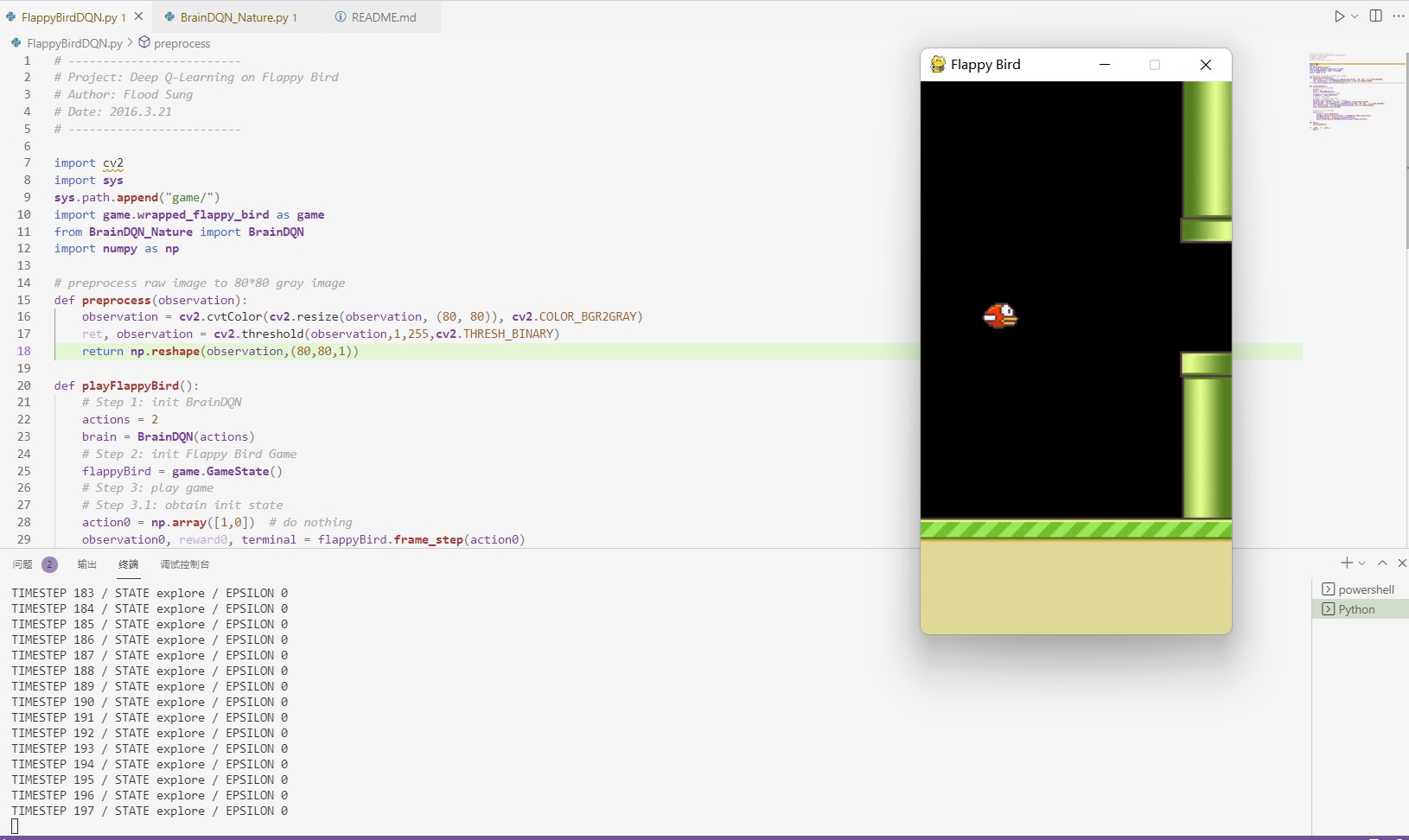Screen dimensions: 1409x840
Task: Click 'TIMESTEP 183' line in the terminal
Action: tap(150, 593)
